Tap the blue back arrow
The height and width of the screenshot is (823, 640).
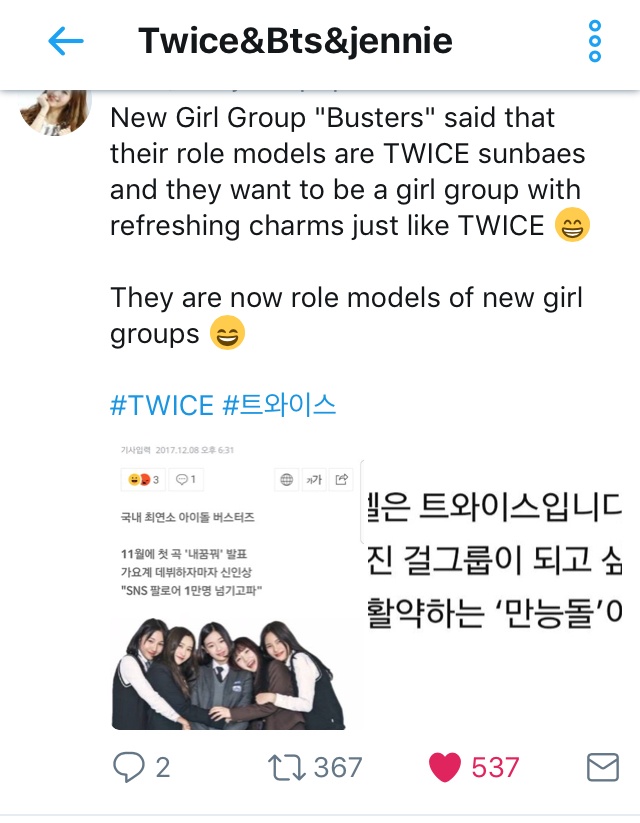tap(66, 41)
